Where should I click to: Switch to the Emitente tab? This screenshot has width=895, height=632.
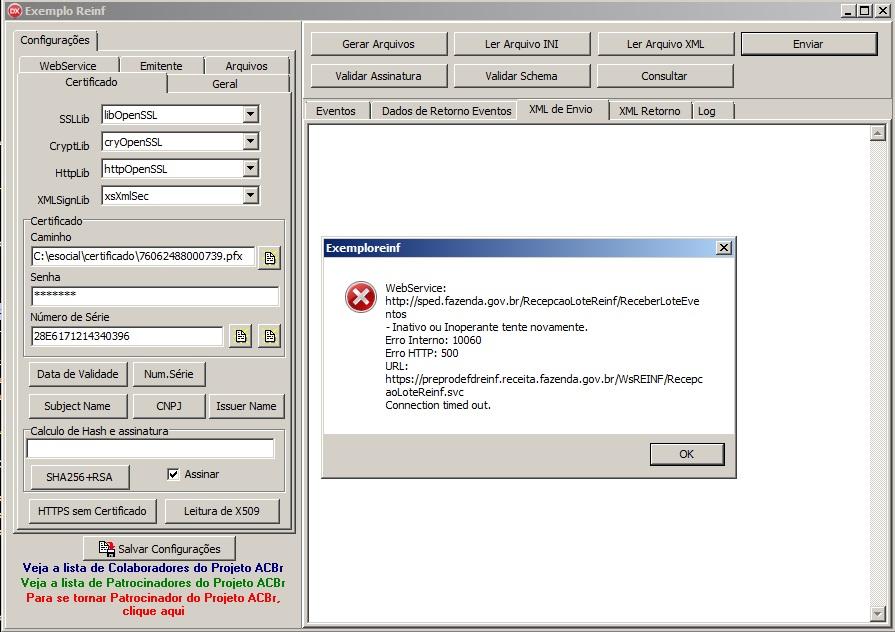click(161, 66)
